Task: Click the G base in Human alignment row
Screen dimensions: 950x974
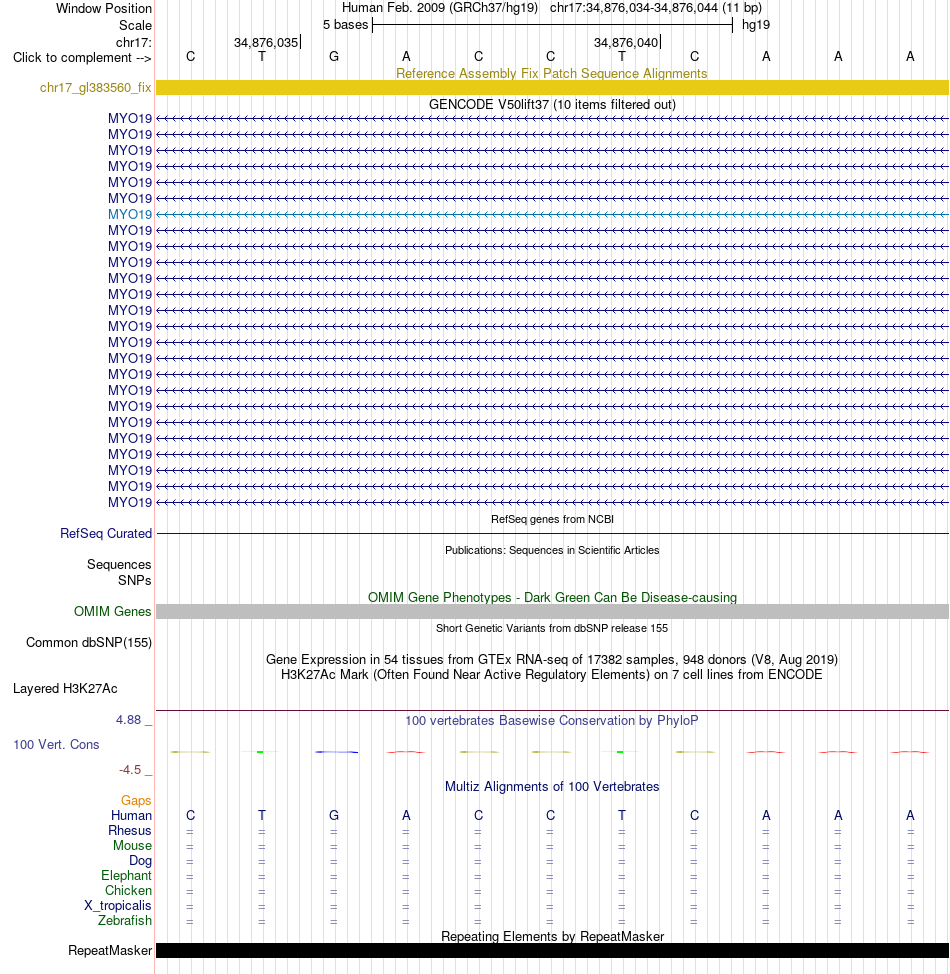Action: 334,816
